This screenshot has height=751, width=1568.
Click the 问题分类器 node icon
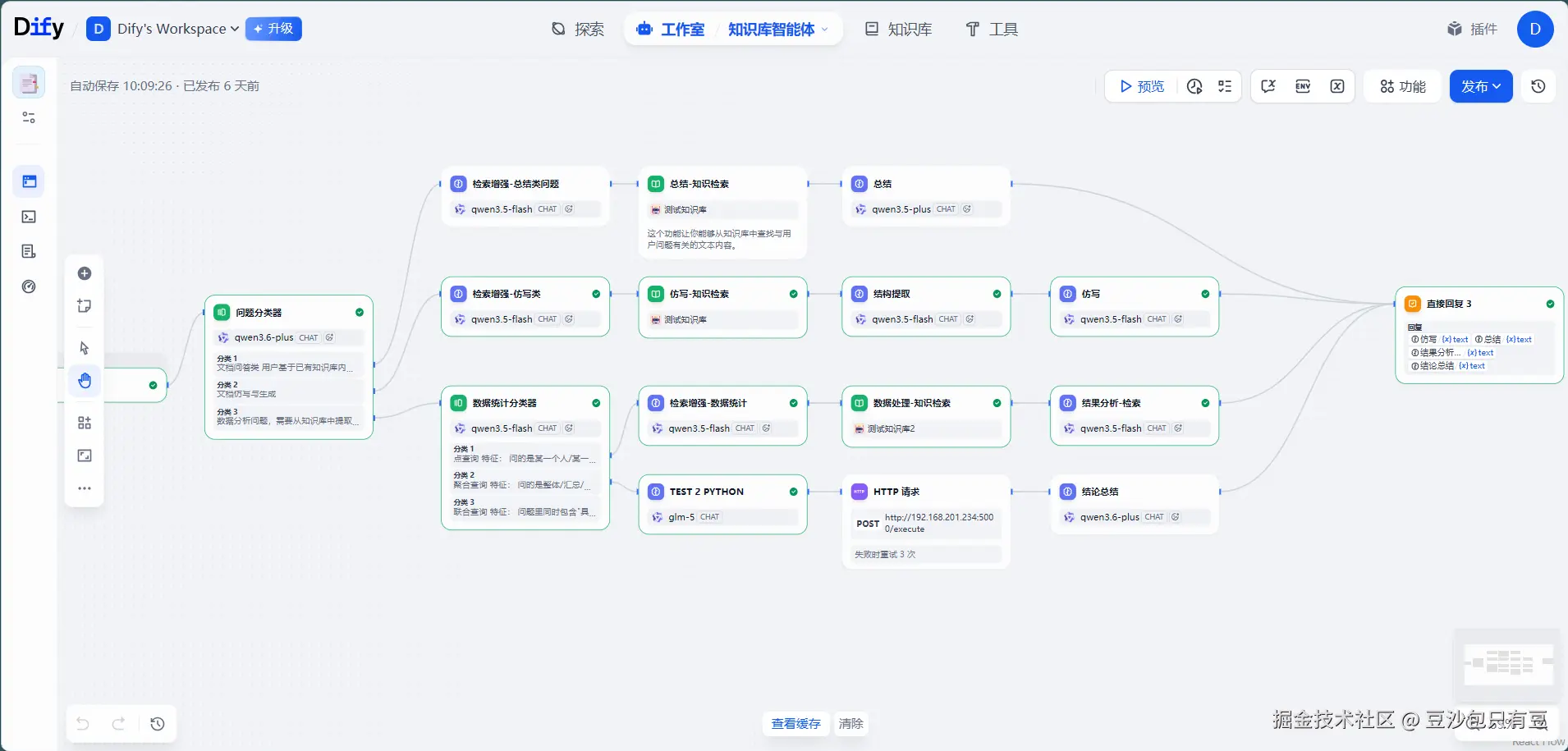pyautogui.click(x=222, y=313)
